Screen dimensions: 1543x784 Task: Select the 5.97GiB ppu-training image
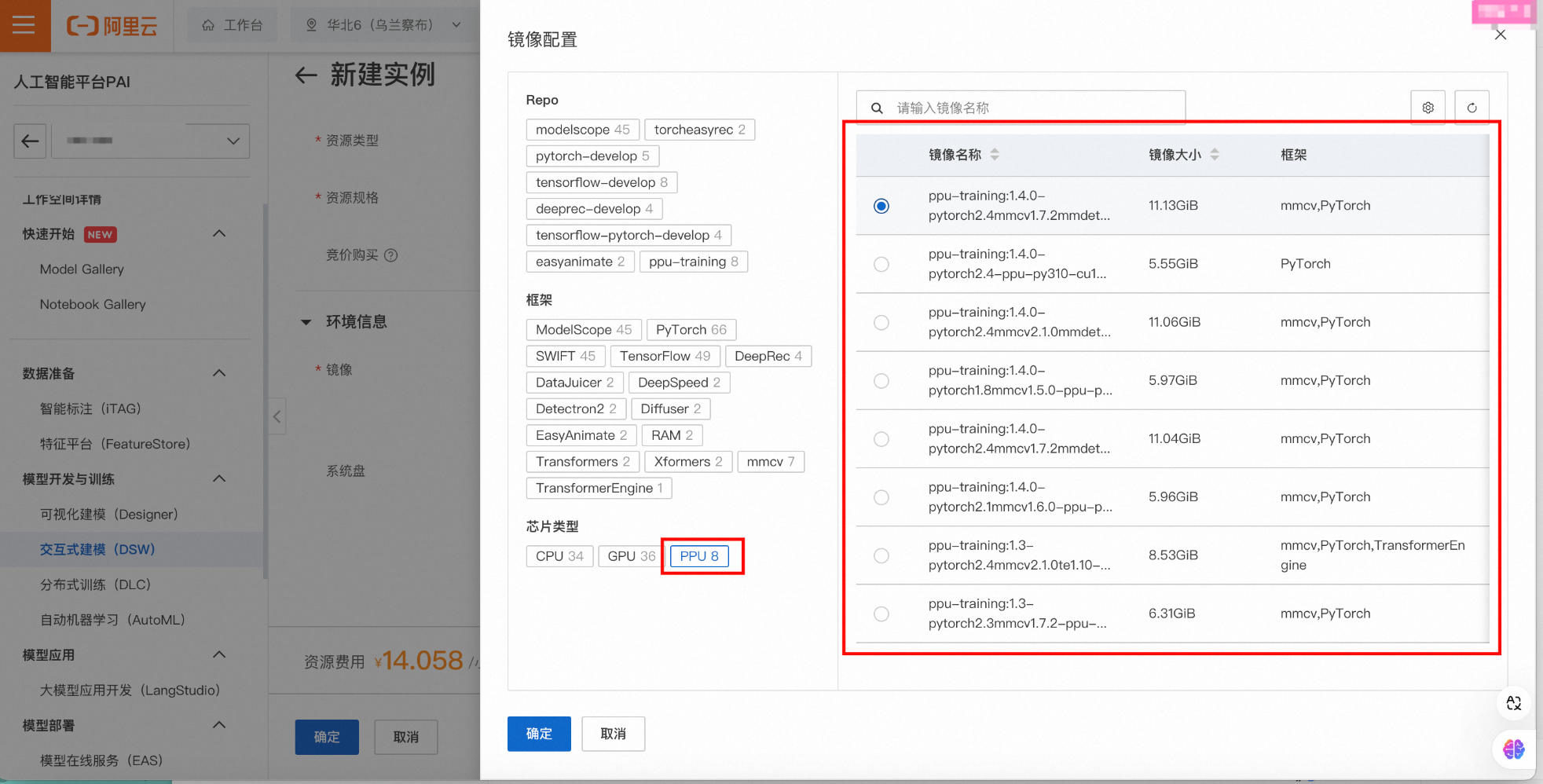tap(881, 380)
